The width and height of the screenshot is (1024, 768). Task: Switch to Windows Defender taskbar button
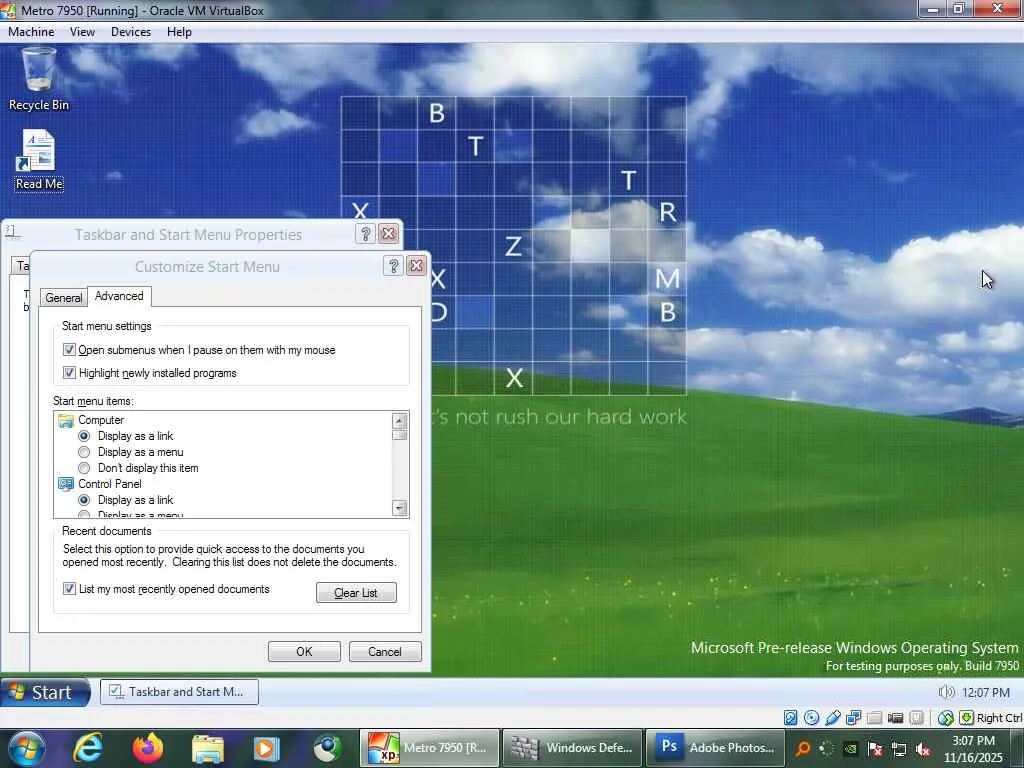point(572,748)
